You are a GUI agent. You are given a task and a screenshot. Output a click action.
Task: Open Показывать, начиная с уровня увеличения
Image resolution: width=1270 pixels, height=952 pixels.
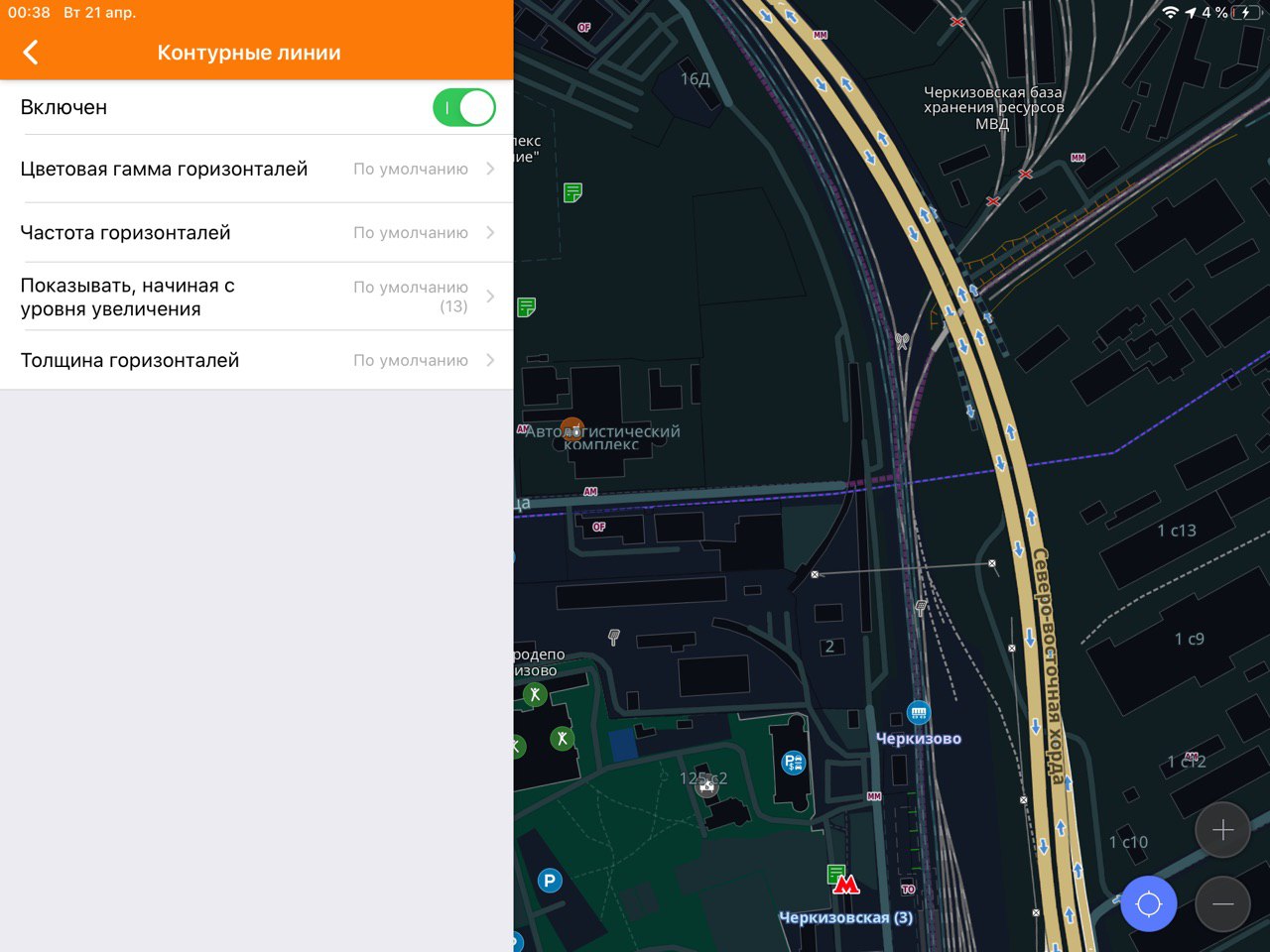pos(256,297)
